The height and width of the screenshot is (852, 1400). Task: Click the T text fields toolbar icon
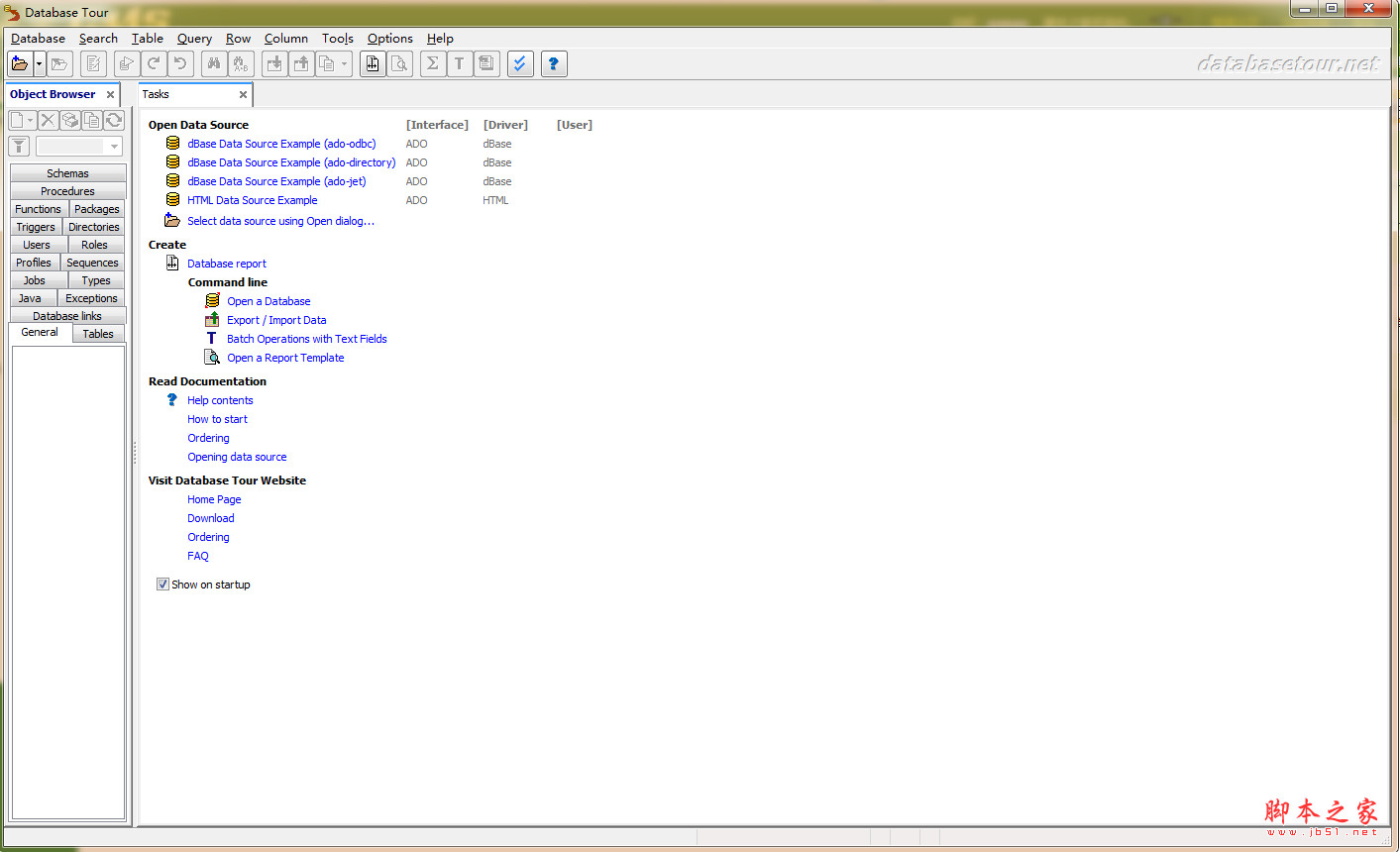click(460, 64)
